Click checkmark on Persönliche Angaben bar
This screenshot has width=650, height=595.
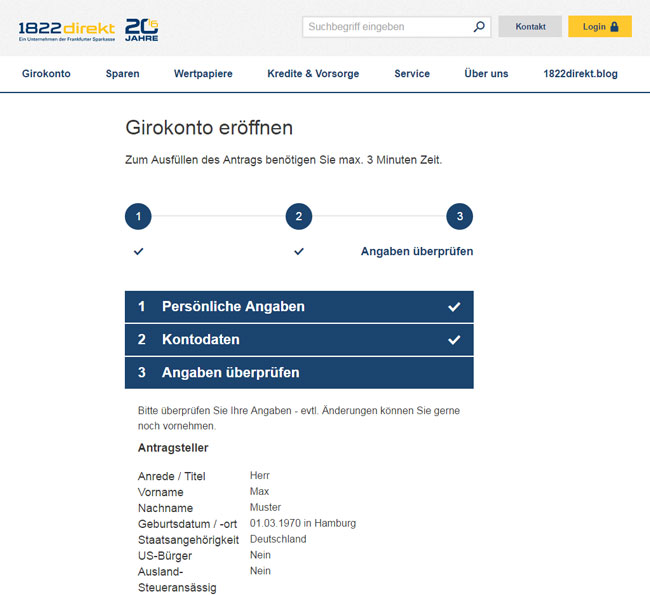pos(454,307)
